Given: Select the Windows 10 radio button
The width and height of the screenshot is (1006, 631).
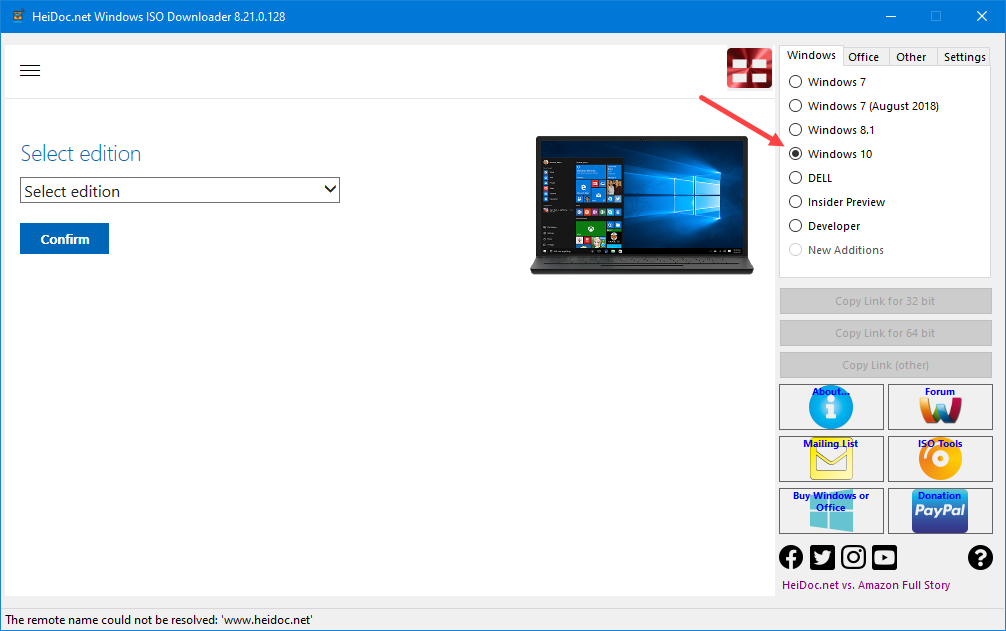Looking at the screenshot, I should tap(795, 153).
